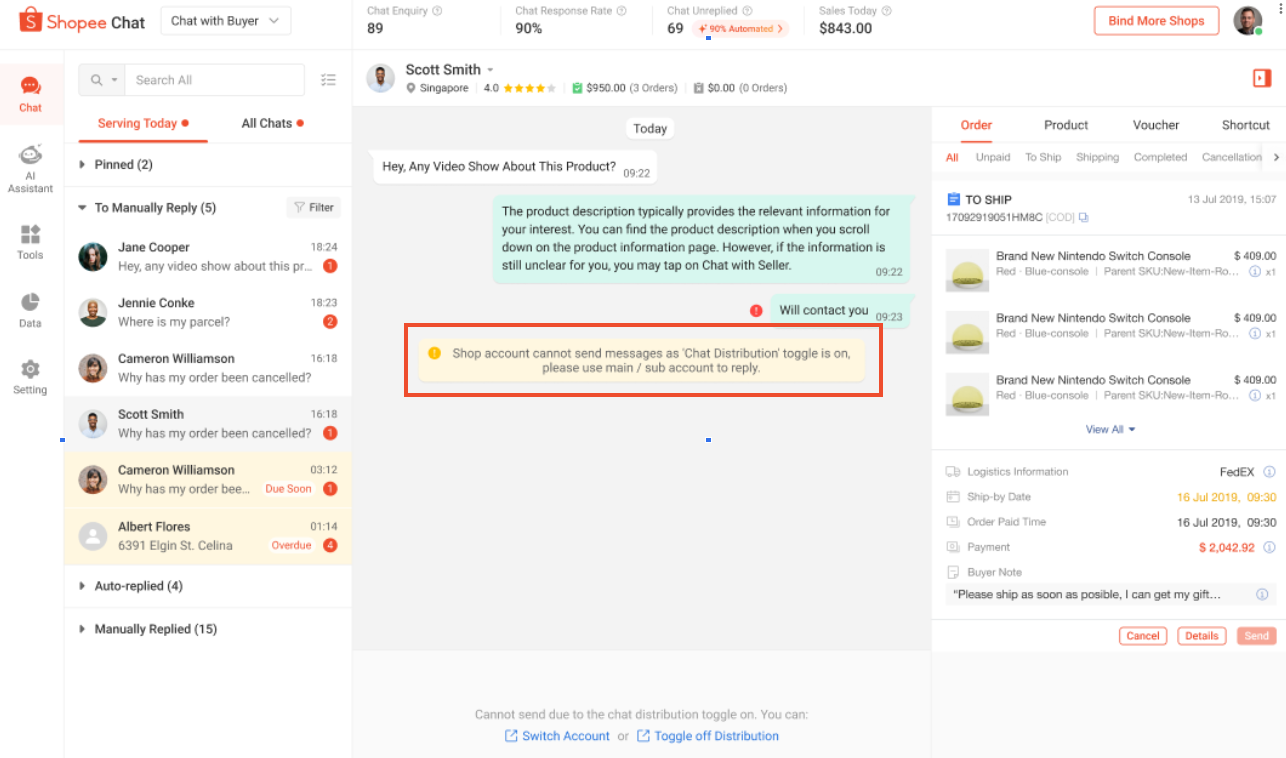The height and width of the screenshot is (758, 1286).
Task: Expand View All products in order
Action: (x=1110, y=430)
